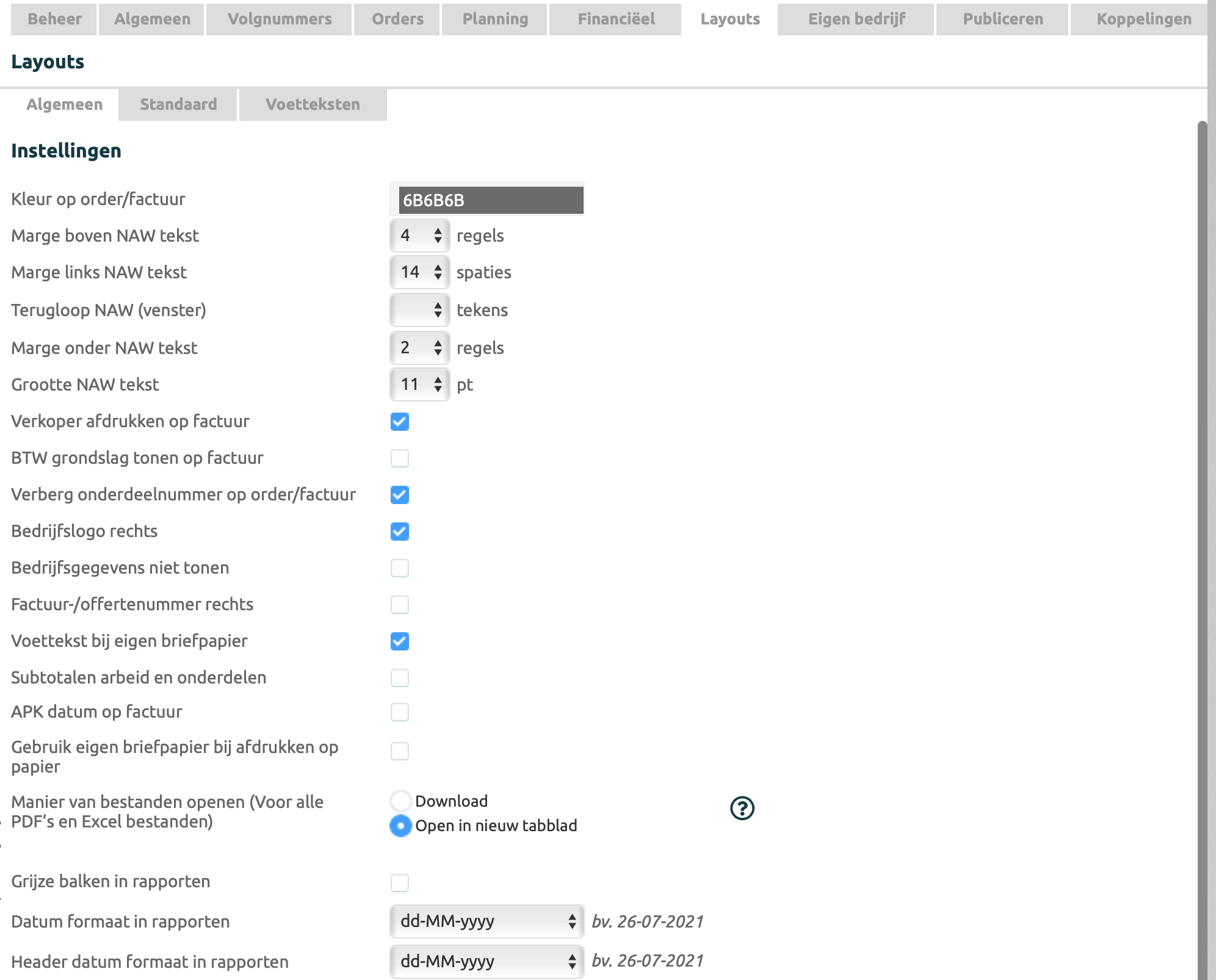Open Grootte NAW tekst pt selector
Screen dimensions: 1216x980
coord(420,384)
